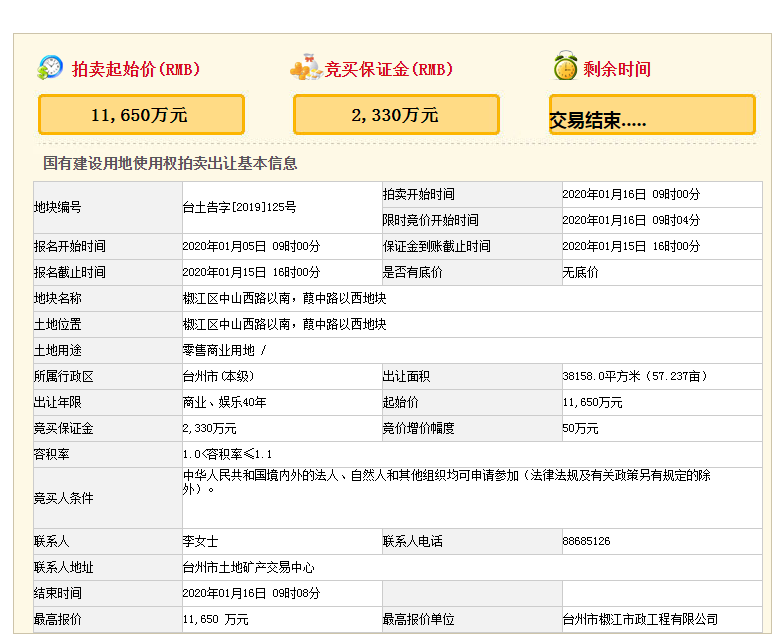Screen dimensions: 781x637
Task: Click the address 台州市土地矿产交易中心
Action: coord(249,567)
